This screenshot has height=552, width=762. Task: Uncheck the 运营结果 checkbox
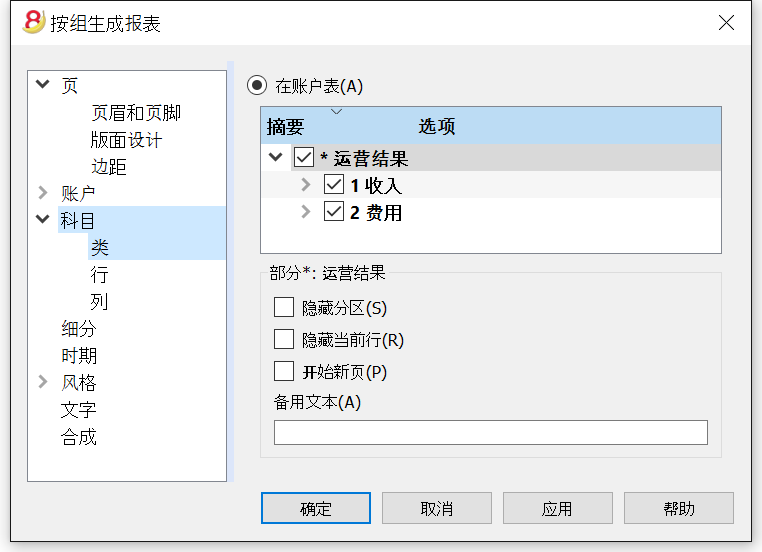coord(304,157)
